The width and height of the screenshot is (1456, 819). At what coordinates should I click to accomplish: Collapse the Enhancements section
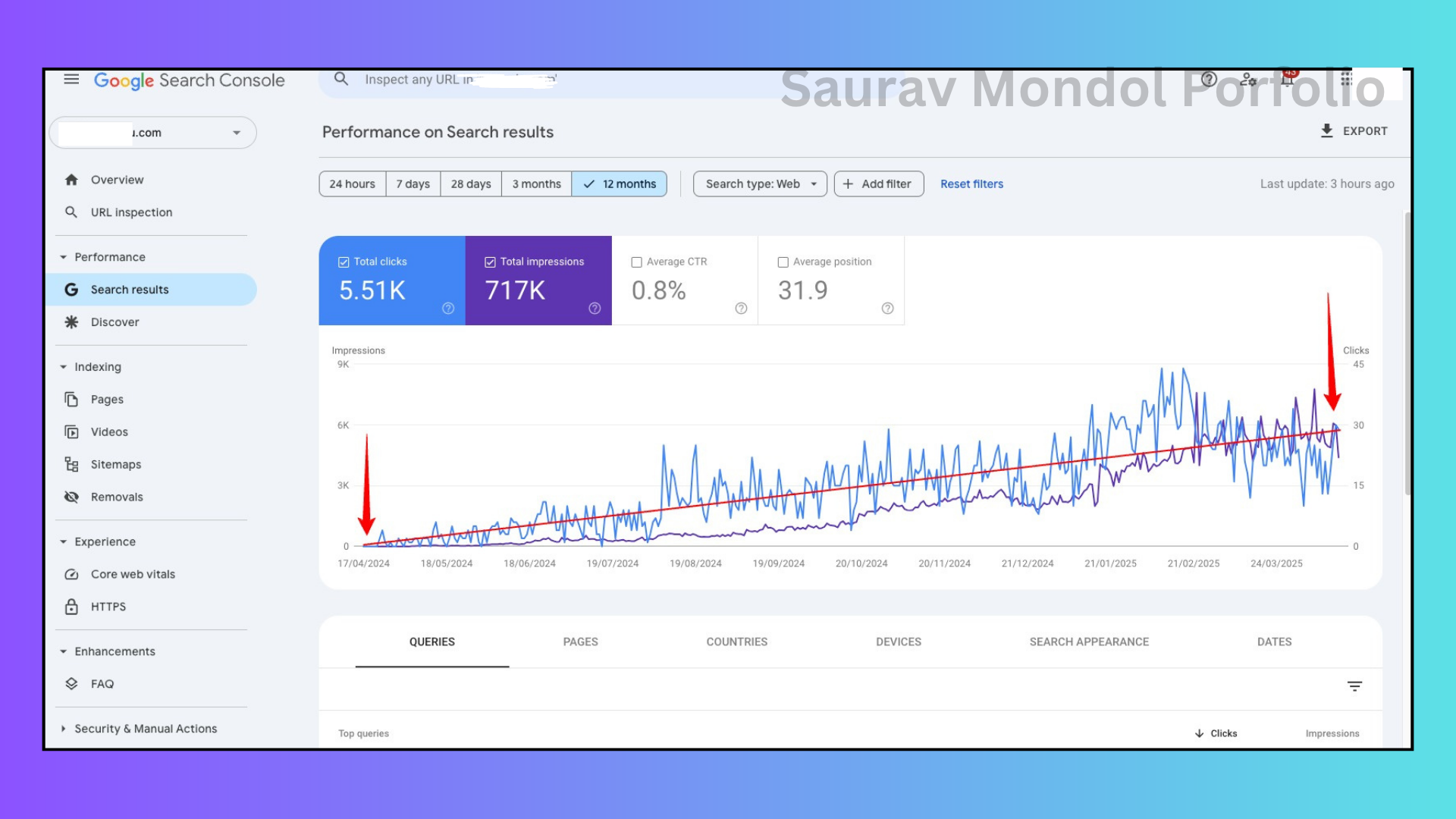[63, 651]
